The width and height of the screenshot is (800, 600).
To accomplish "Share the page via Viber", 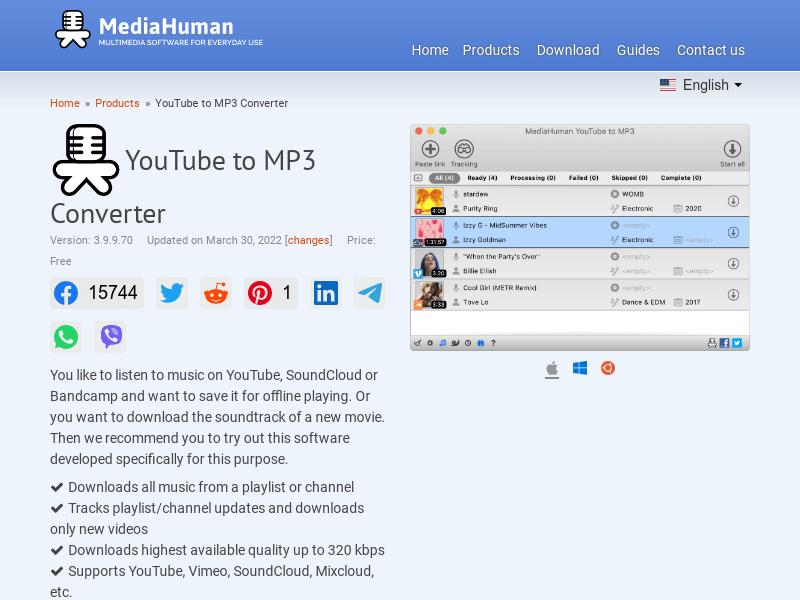I will point(110,337).
